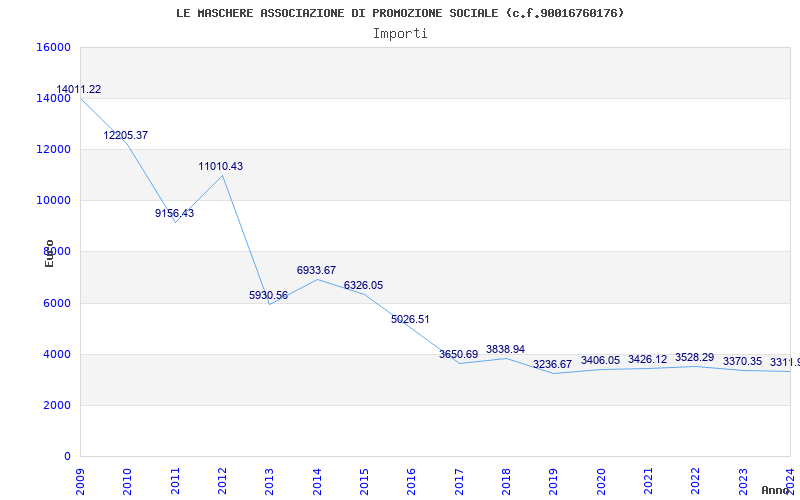
Task: Click the x-axis year 2017
Action: (x=459, y=481)
